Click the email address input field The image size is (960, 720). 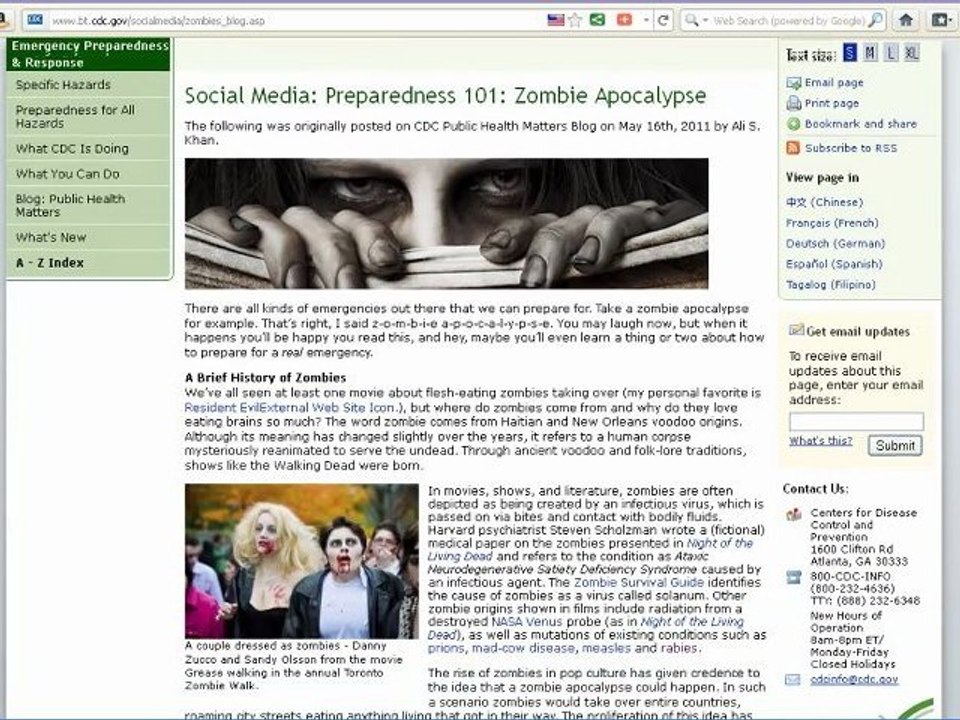click(x=856, y=422)
